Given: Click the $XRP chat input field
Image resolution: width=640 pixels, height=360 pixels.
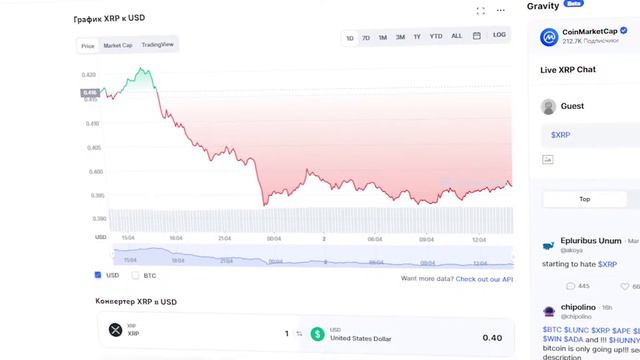Looking at the screenshot, I should (590, 135).
